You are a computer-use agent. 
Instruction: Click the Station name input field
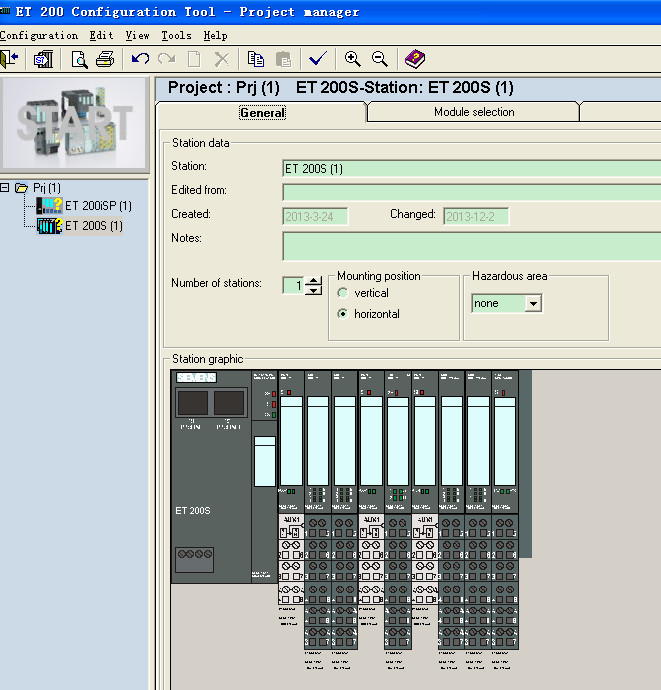(x=471, y=169)
